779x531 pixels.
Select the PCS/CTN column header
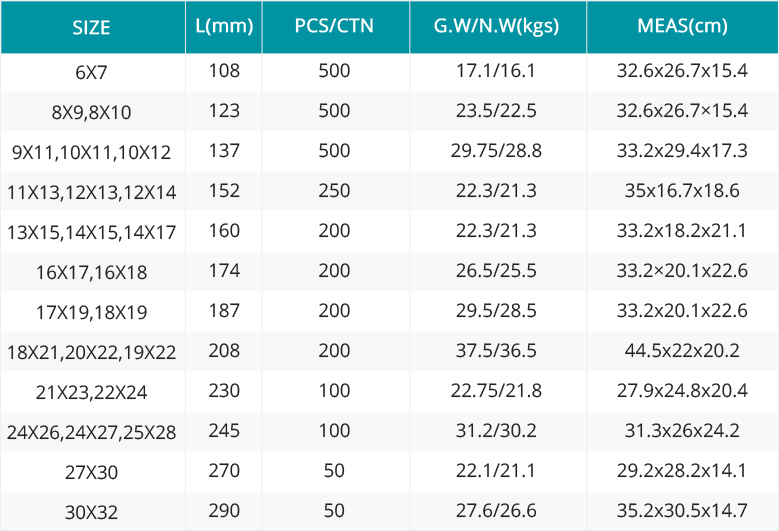(334, 26)
